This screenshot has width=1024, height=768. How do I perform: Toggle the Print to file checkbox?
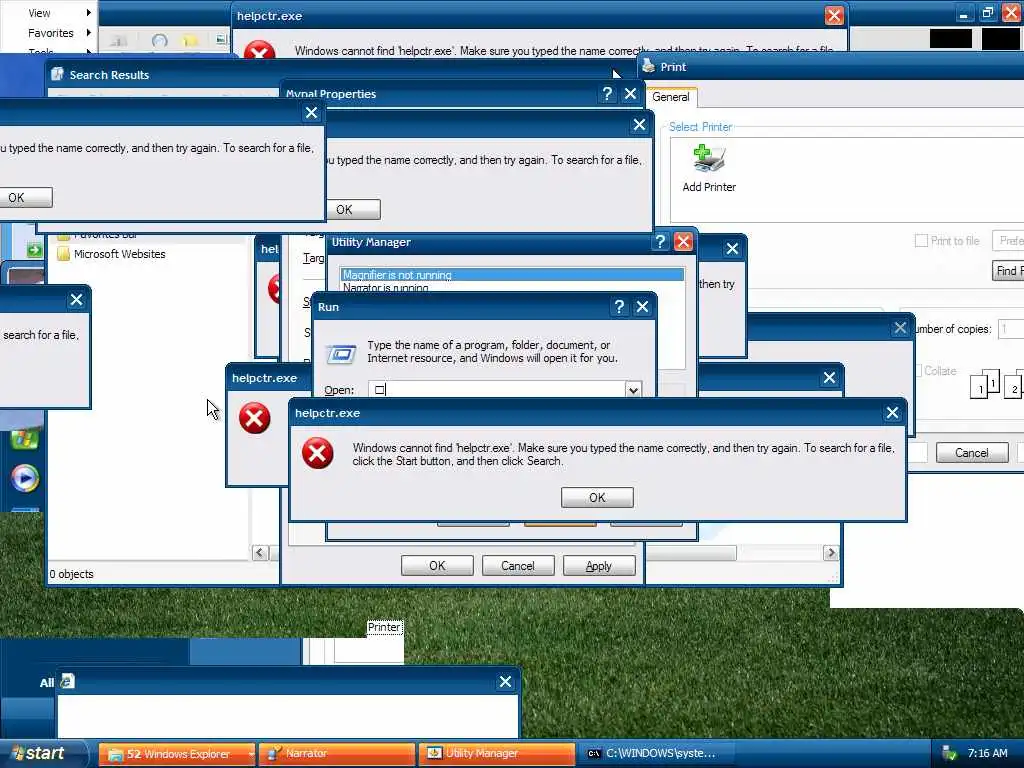coord(921,241)
